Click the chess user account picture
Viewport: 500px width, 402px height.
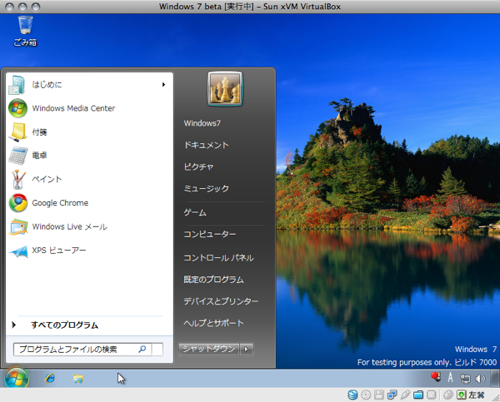coord(225,89)
